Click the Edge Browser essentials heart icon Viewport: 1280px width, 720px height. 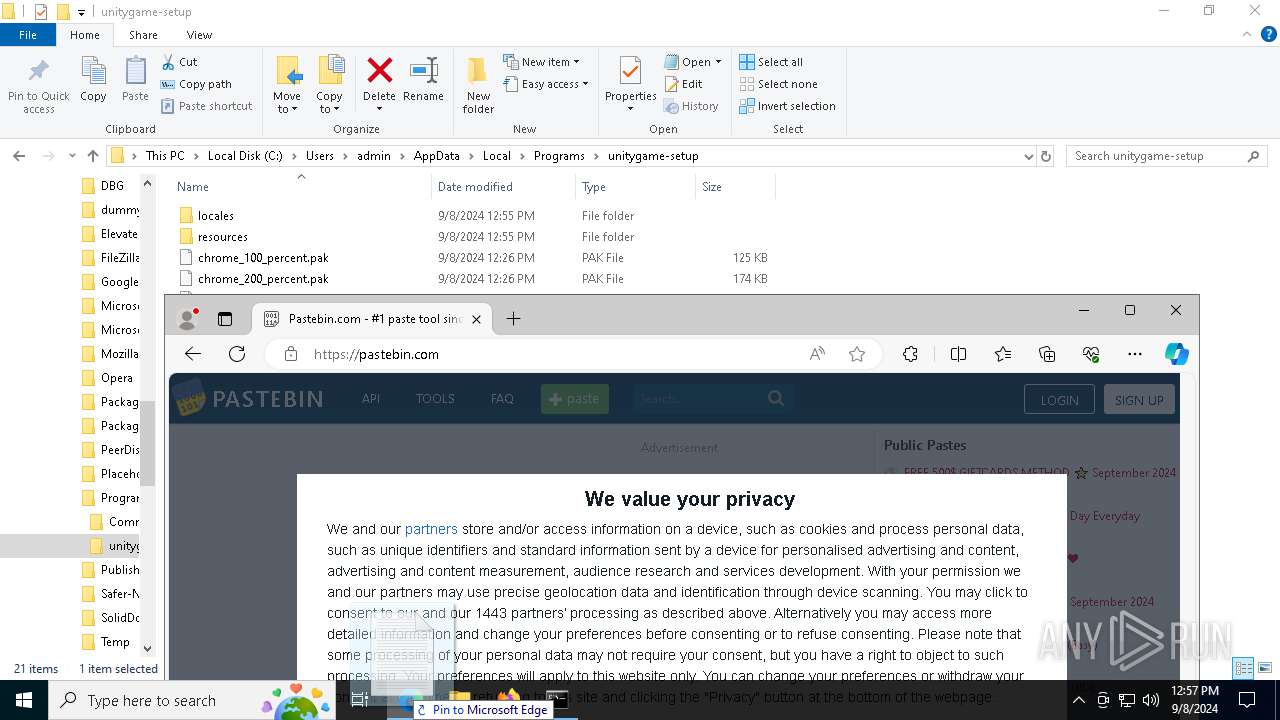click(x=1091, y=354)
